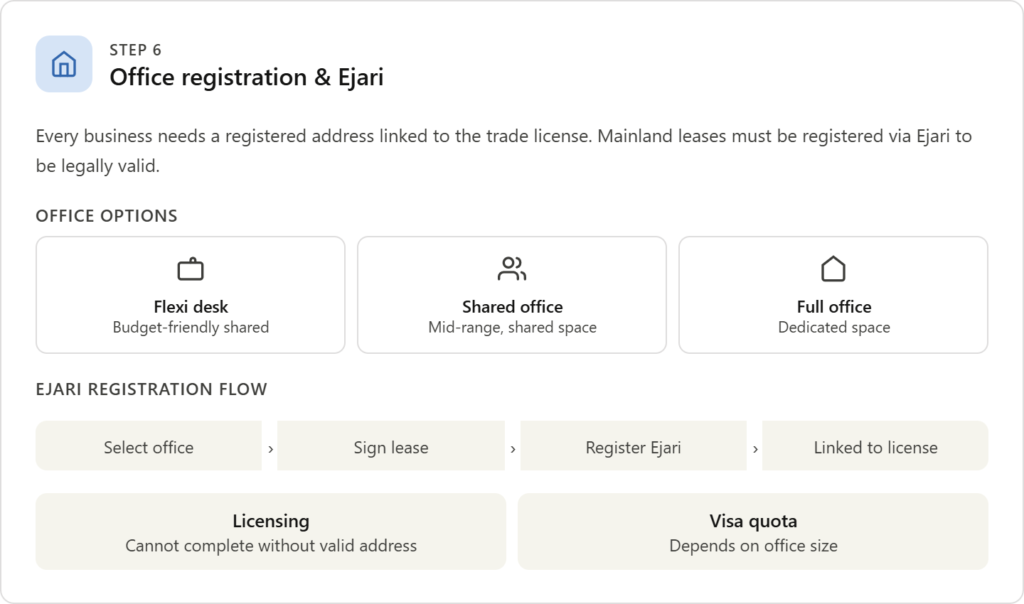
Task: Click the Linked to license step
Action: [875, 447]
